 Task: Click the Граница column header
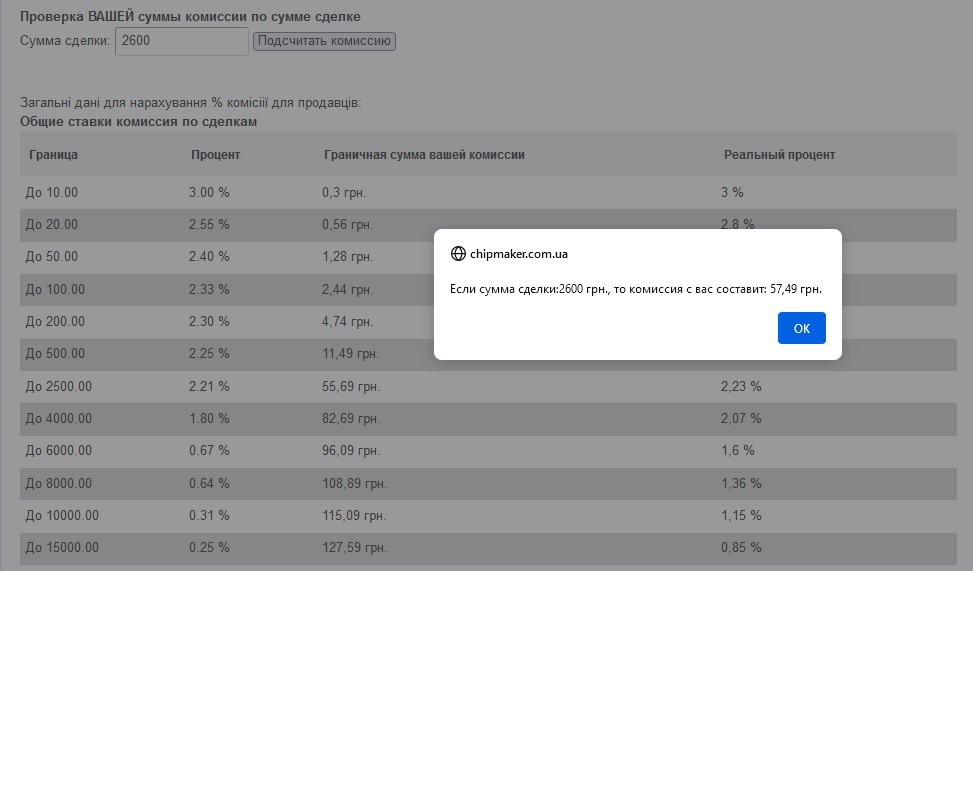click(x=54, y=155)
